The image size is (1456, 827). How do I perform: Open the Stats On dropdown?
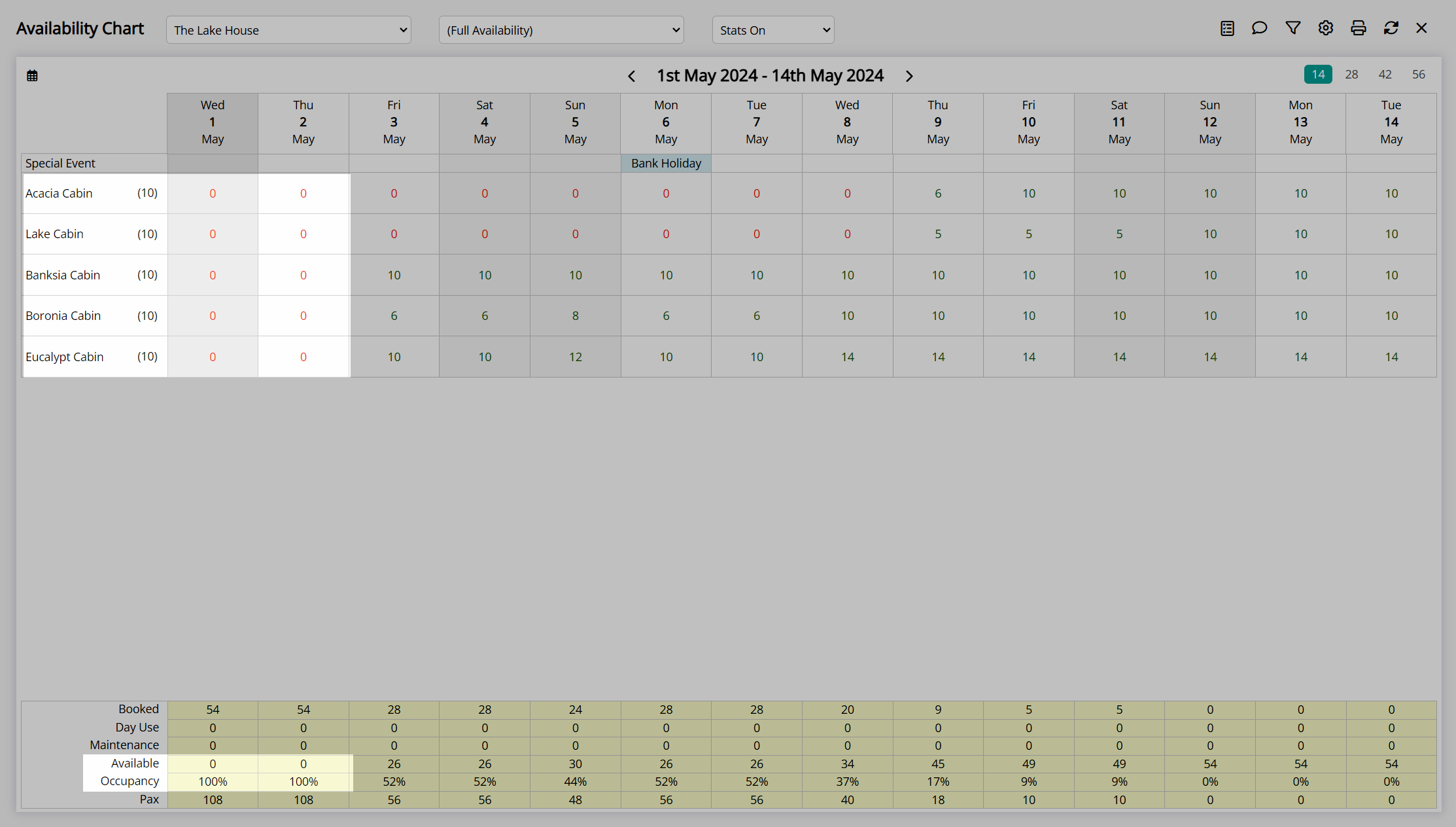773,30
